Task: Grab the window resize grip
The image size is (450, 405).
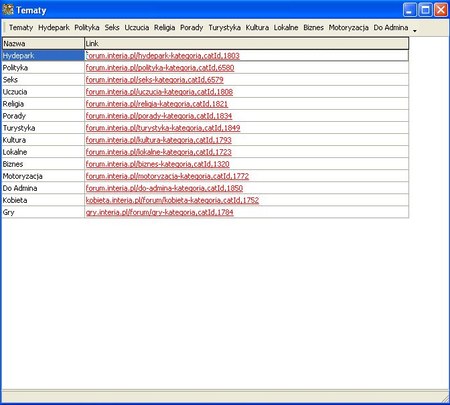Action: pos(445,398)
